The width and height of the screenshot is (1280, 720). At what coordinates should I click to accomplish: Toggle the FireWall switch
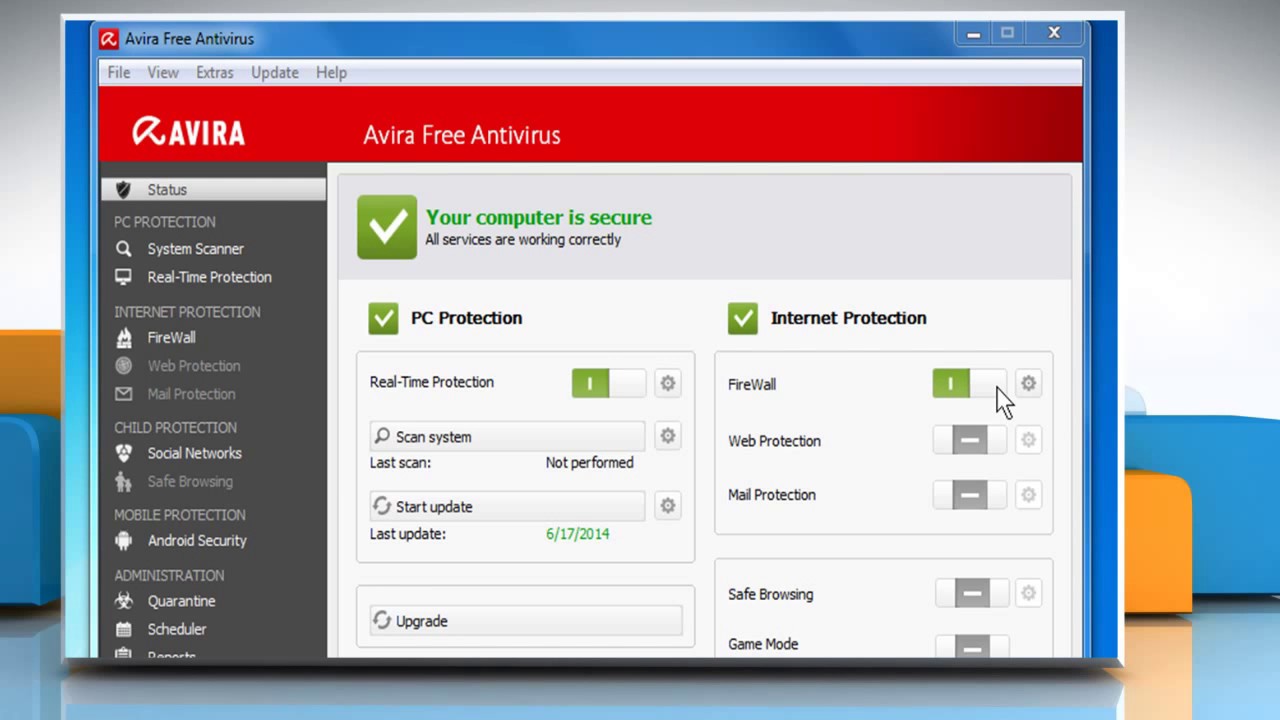(x=970, y=383)
